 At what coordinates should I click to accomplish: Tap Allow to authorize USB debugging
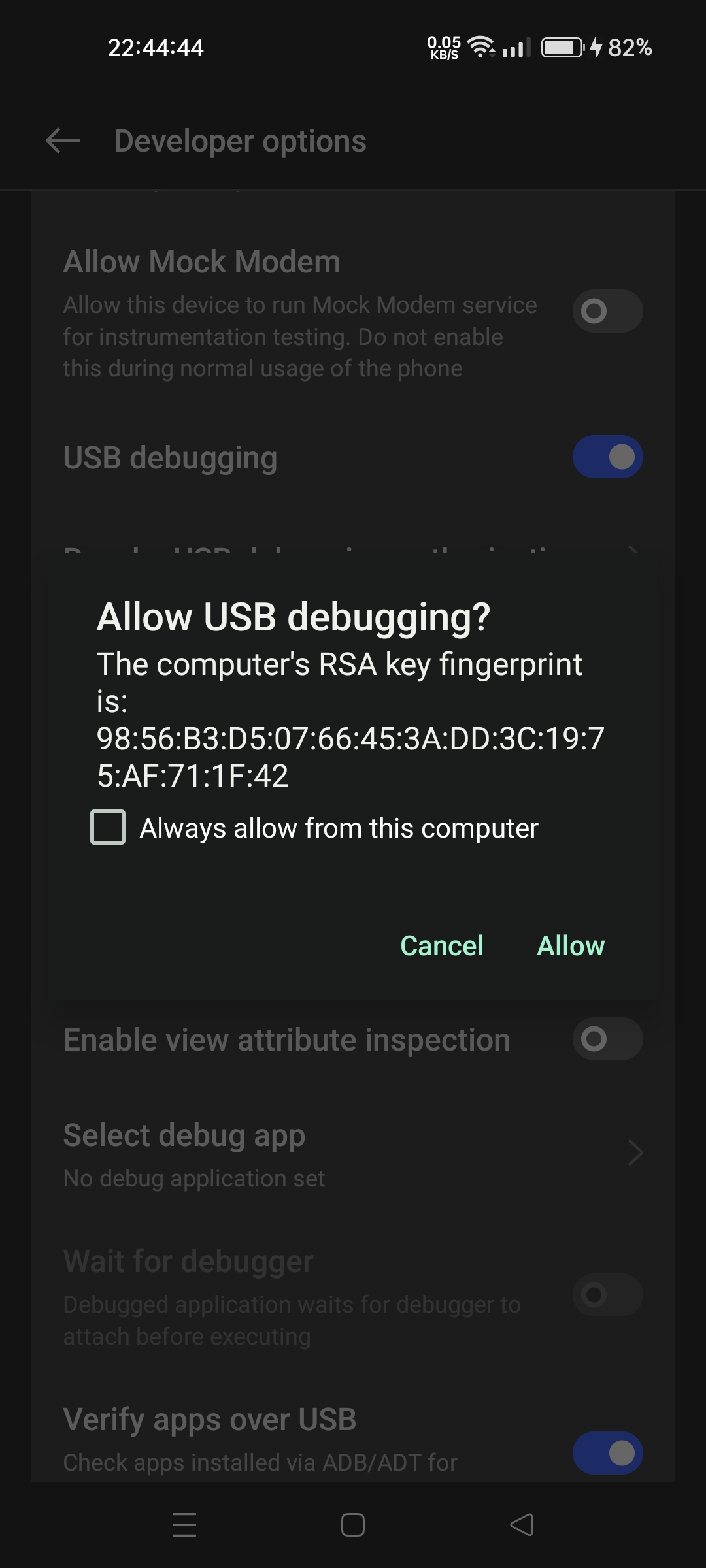[571, 945]
